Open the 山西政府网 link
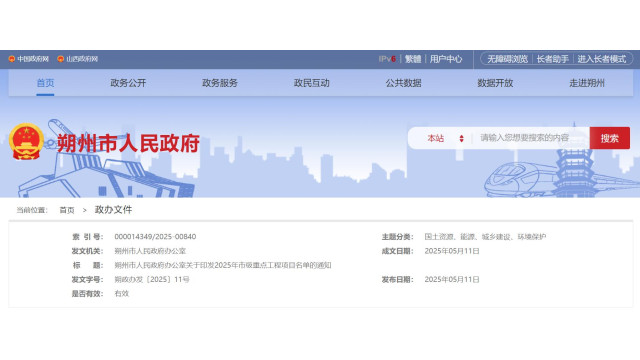640x360 pixels. 82,59
